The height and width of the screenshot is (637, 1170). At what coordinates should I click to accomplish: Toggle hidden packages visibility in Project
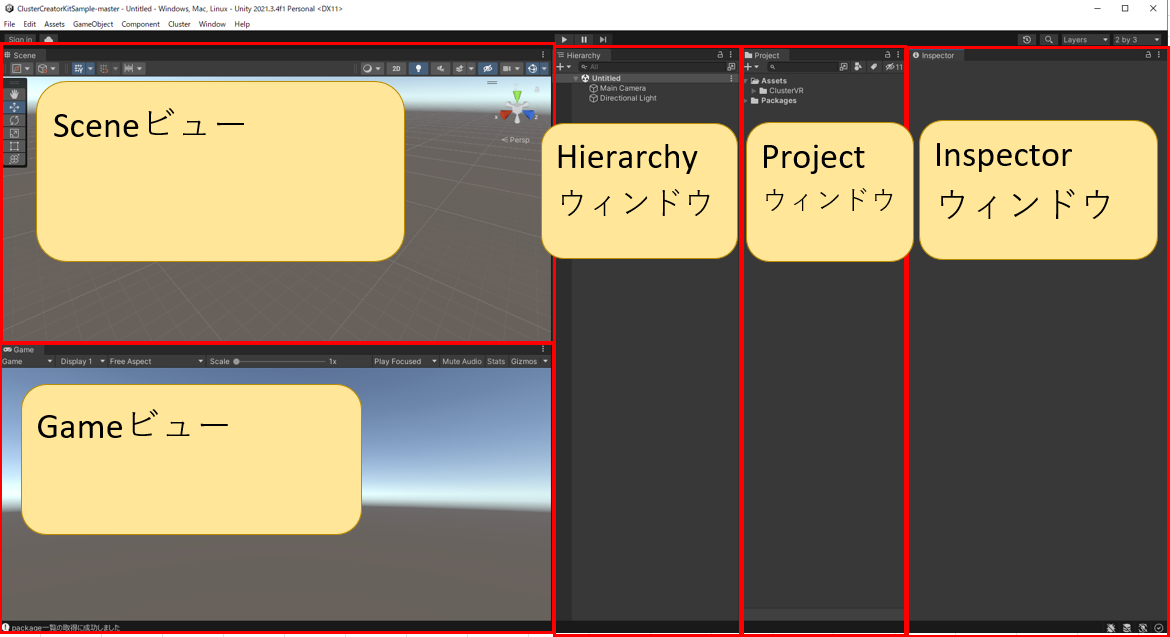[894, 66]
